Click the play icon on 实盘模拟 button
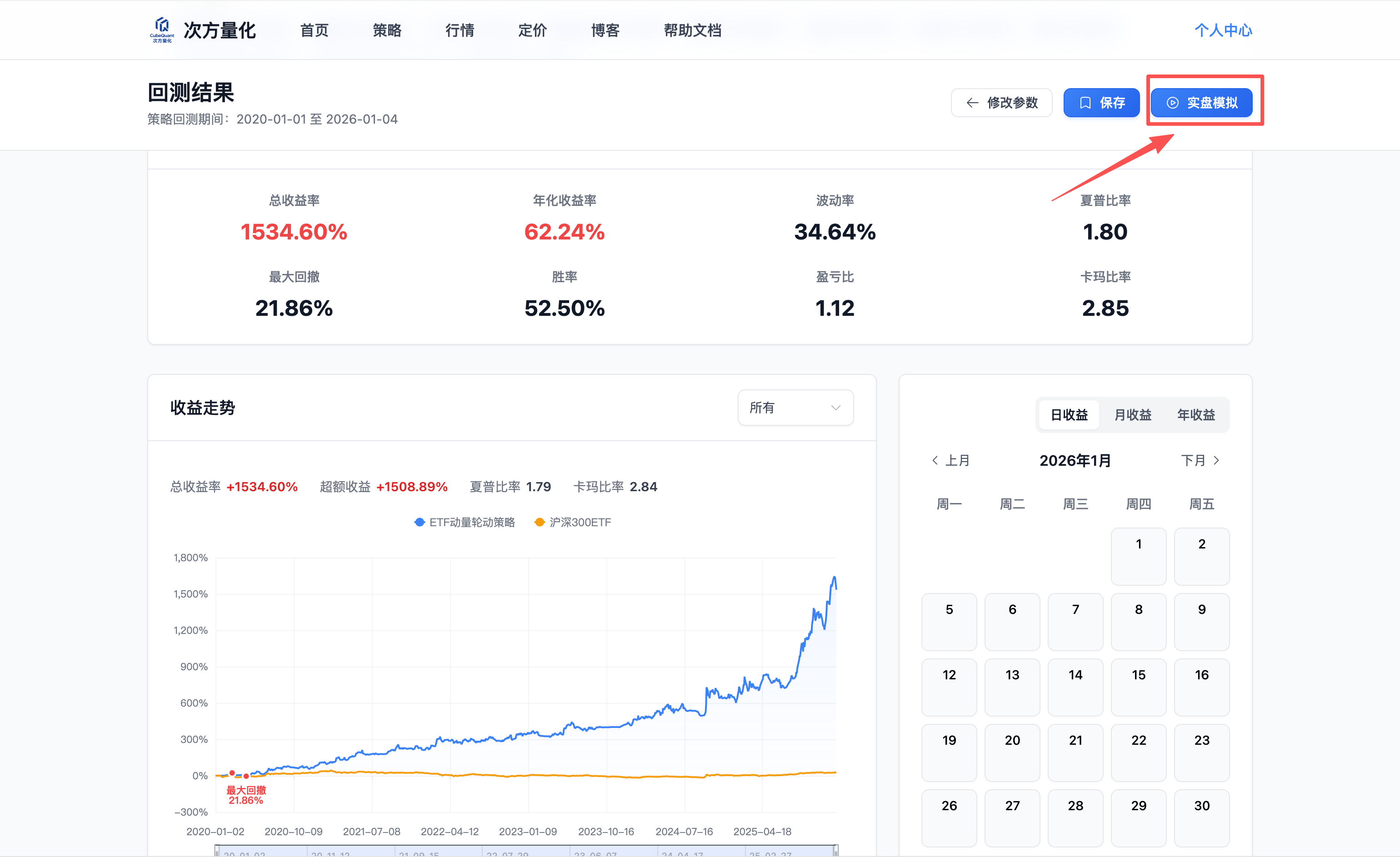 (1172, 103)
